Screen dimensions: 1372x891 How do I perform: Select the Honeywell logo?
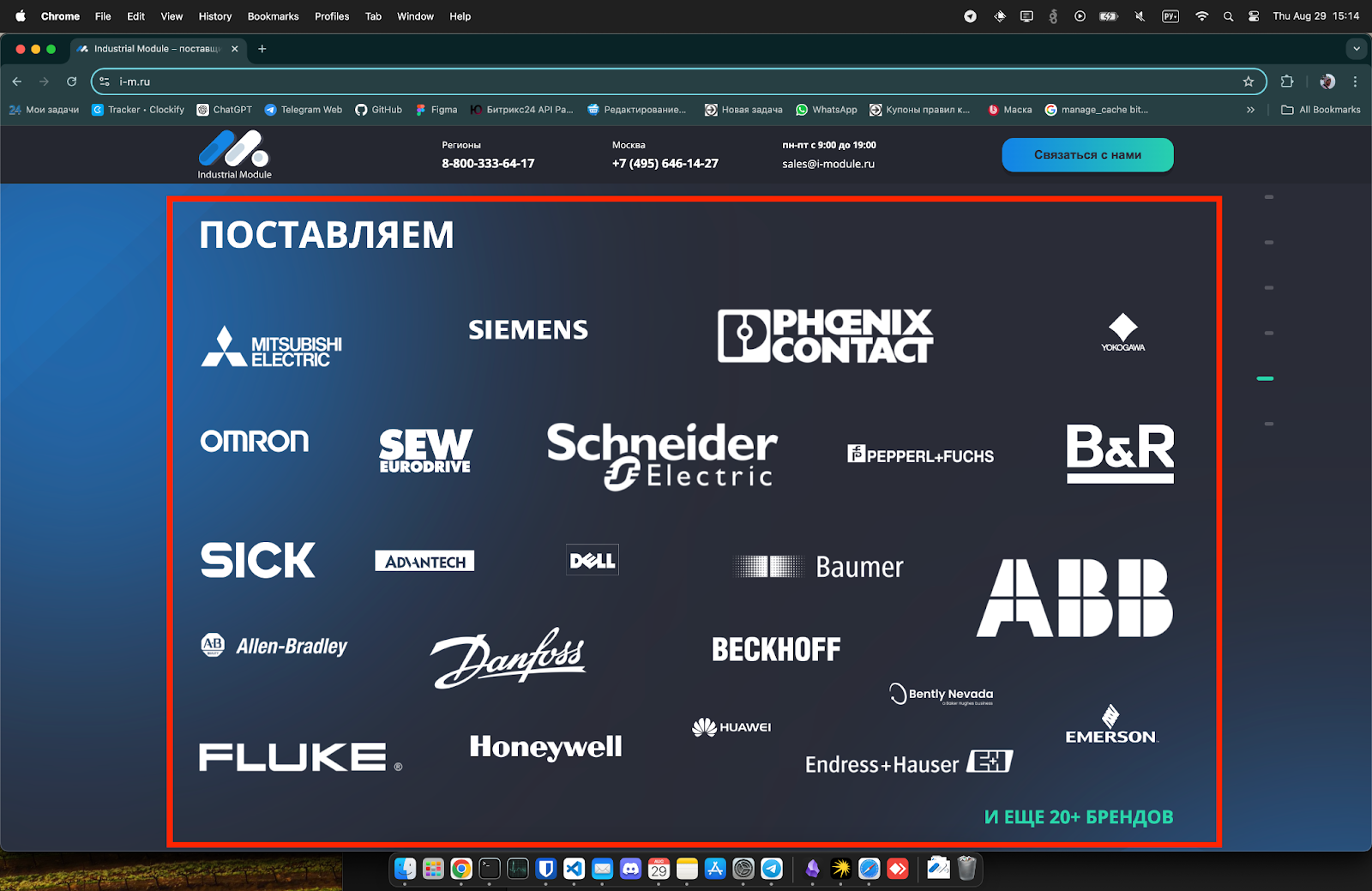coord(546,747)
